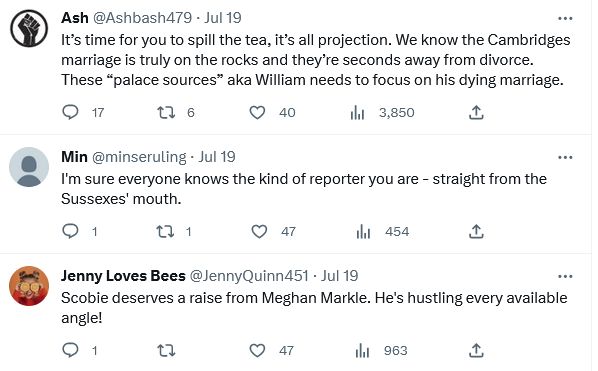Image resolution: width=598 pixels, height=371 pixels.
Task: Open more options menu on Ash's tweet
Action: (x=565, y=18)
